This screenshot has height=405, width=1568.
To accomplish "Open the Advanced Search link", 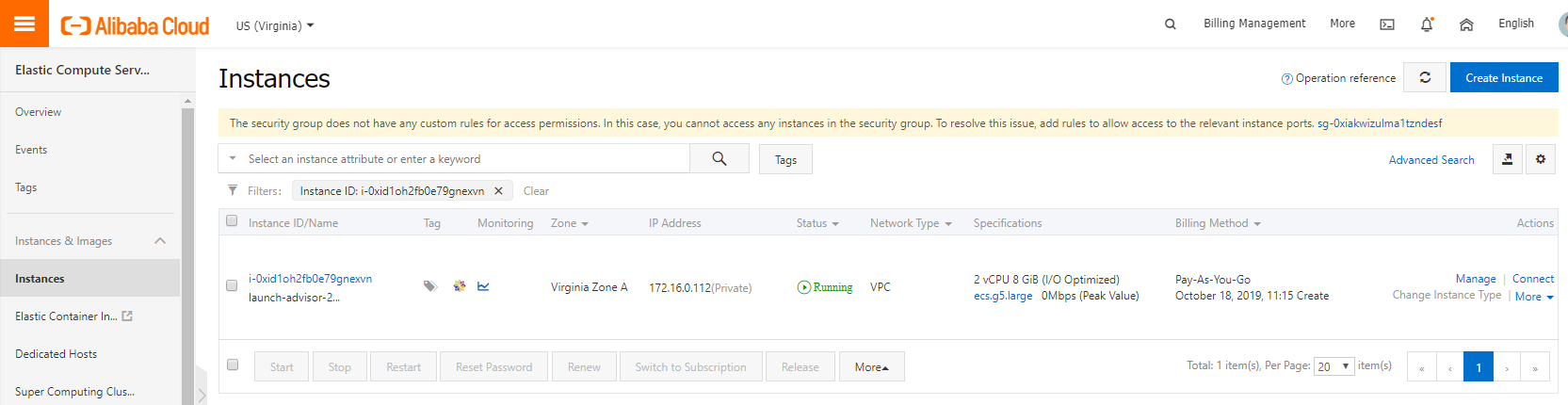I will tap(1431, 160).
